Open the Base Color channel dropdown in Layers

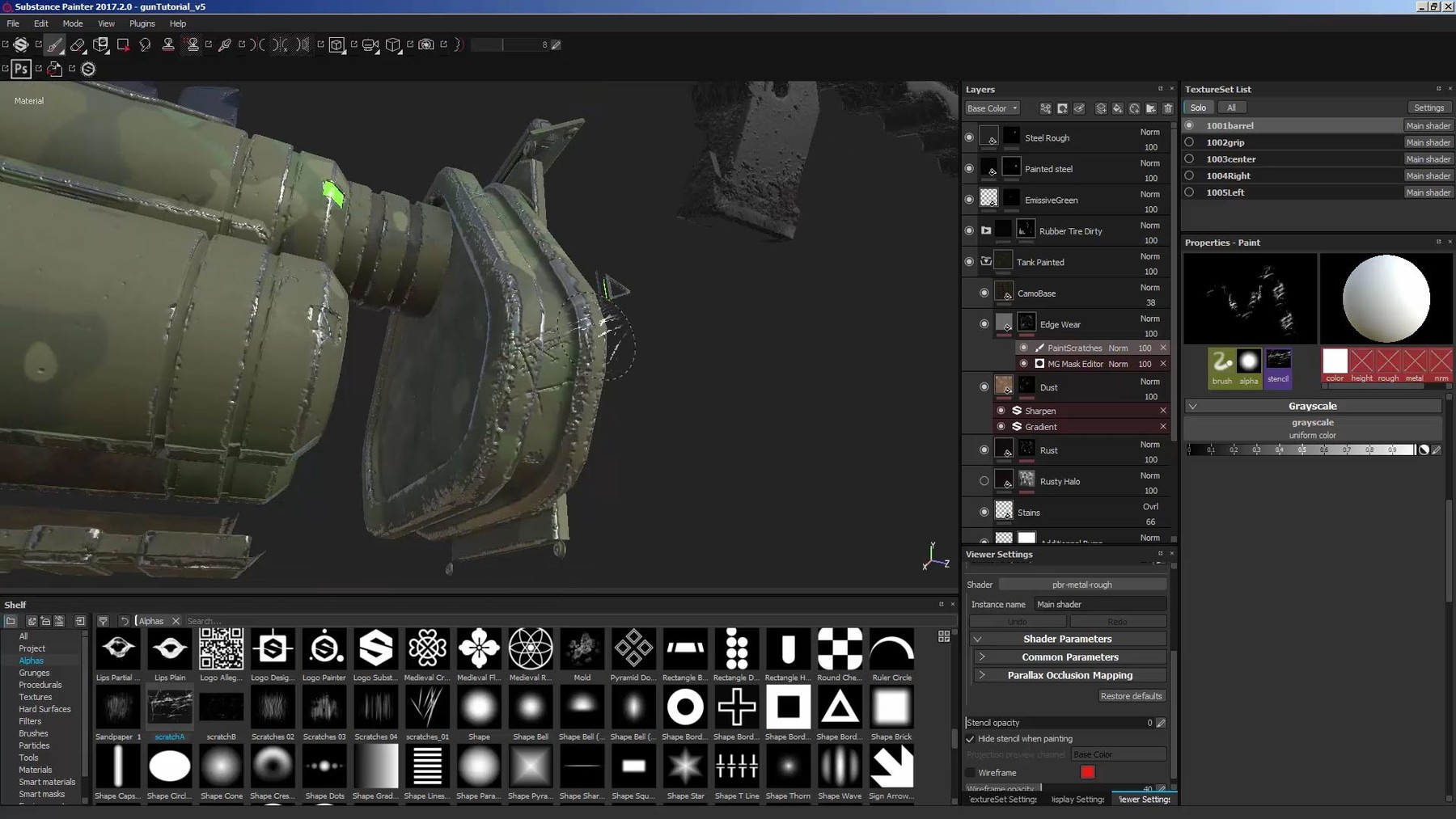pyautogui.click(x=992, y=108)
